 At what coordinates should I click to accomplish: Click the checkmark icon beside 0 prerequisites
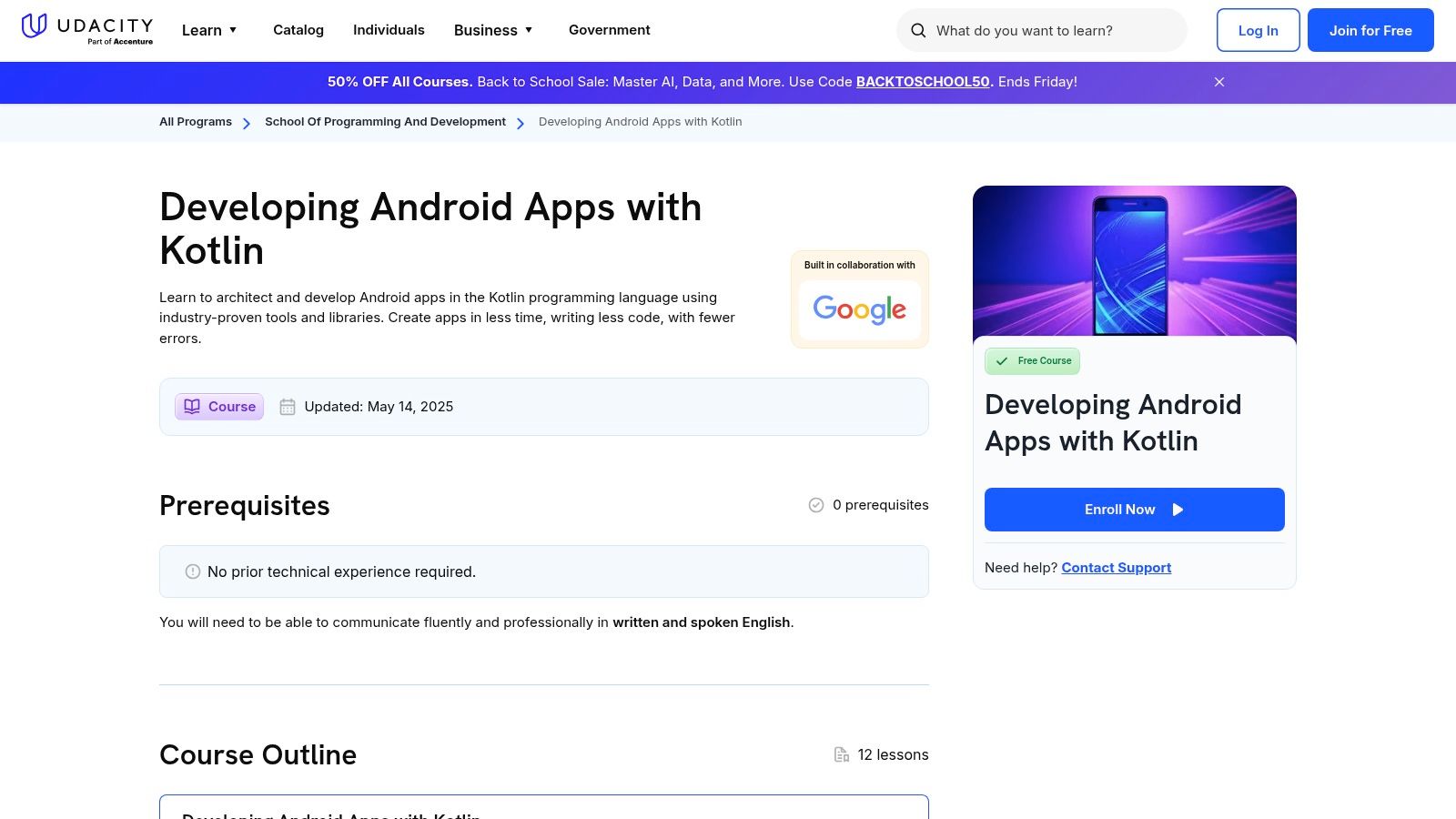[816, 505]
